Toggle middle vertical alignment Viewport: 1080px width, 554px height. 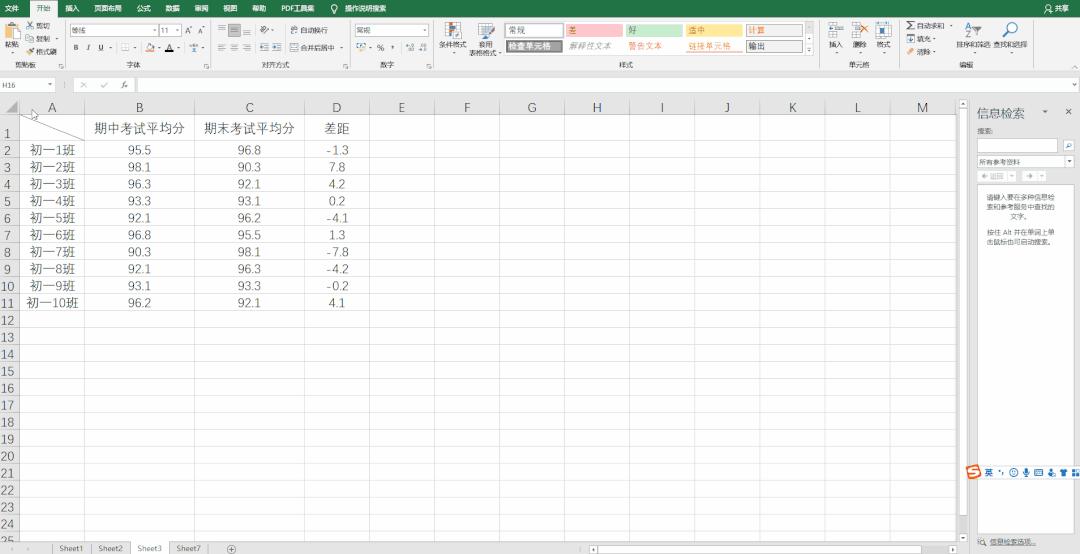coord(234,30)
